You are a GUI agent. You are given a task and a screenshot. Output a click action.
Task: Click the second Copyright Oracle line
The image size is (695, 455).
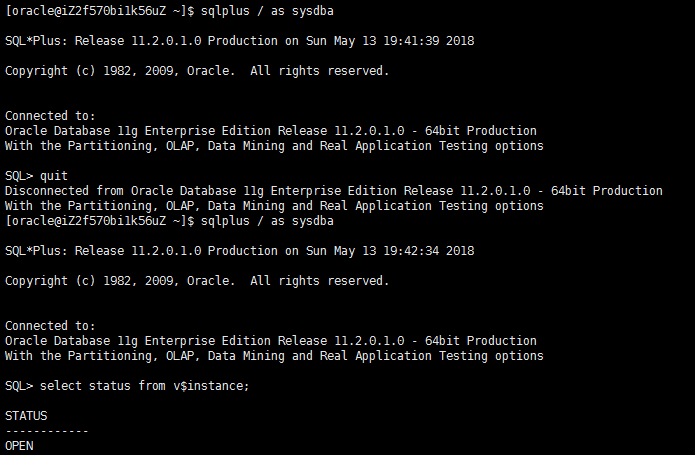click(x=197, y=281)
